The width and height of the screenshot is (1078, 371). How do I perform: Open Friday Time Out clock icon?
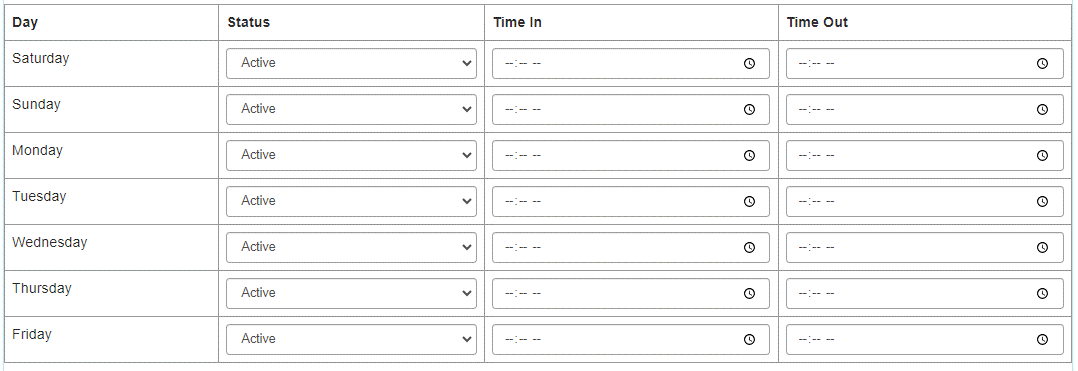tap(1042, 339)
